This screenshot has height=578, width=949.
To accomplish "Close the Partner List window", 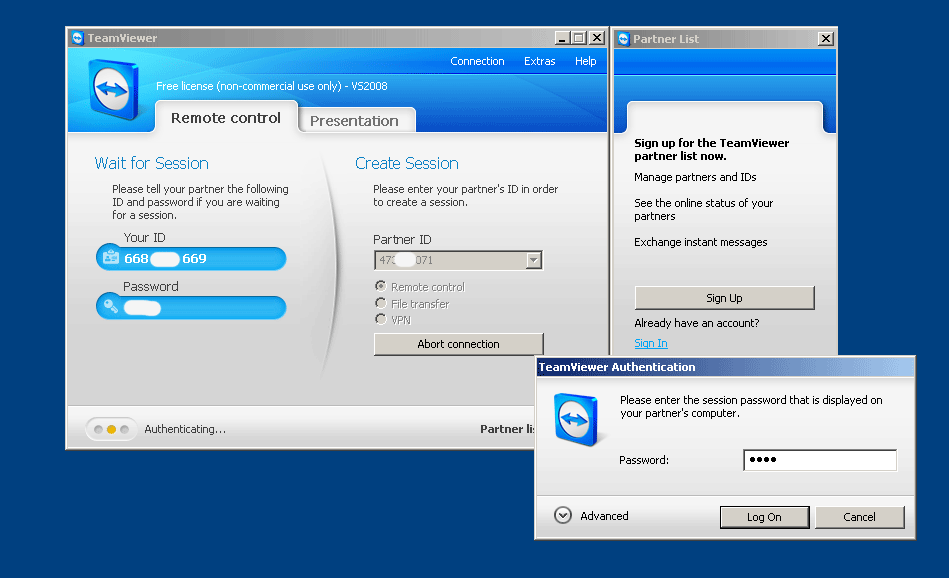I will 826,39.
